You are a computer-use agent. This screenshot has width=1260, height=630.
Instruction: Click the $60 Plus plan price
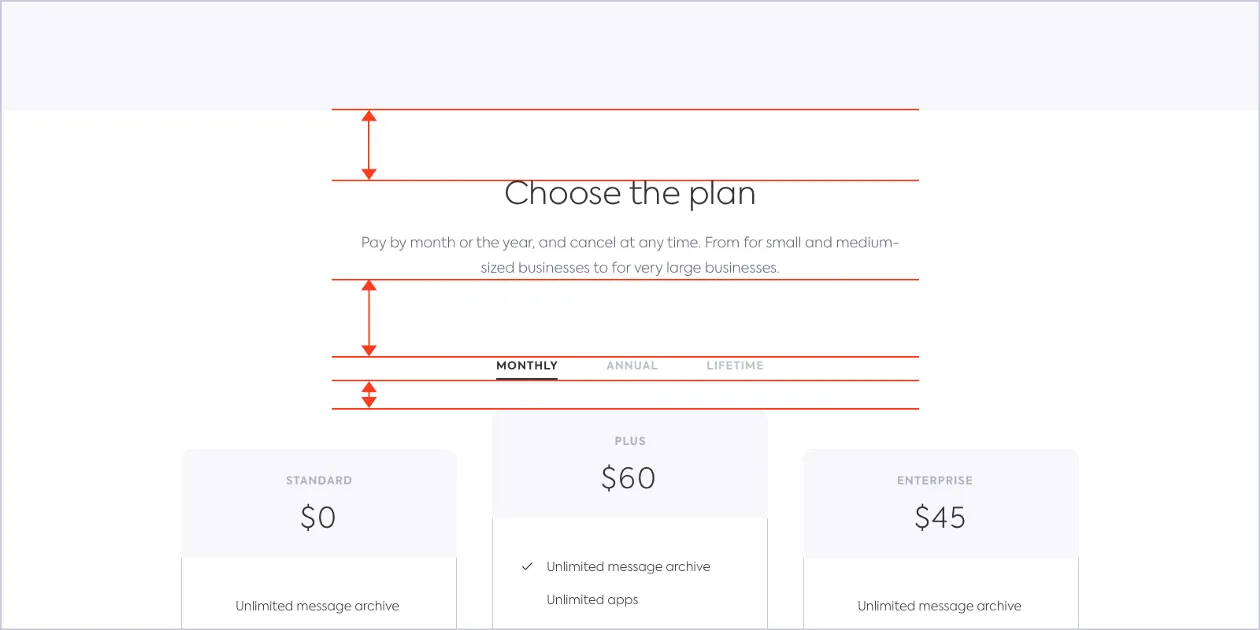coord(628,478)
